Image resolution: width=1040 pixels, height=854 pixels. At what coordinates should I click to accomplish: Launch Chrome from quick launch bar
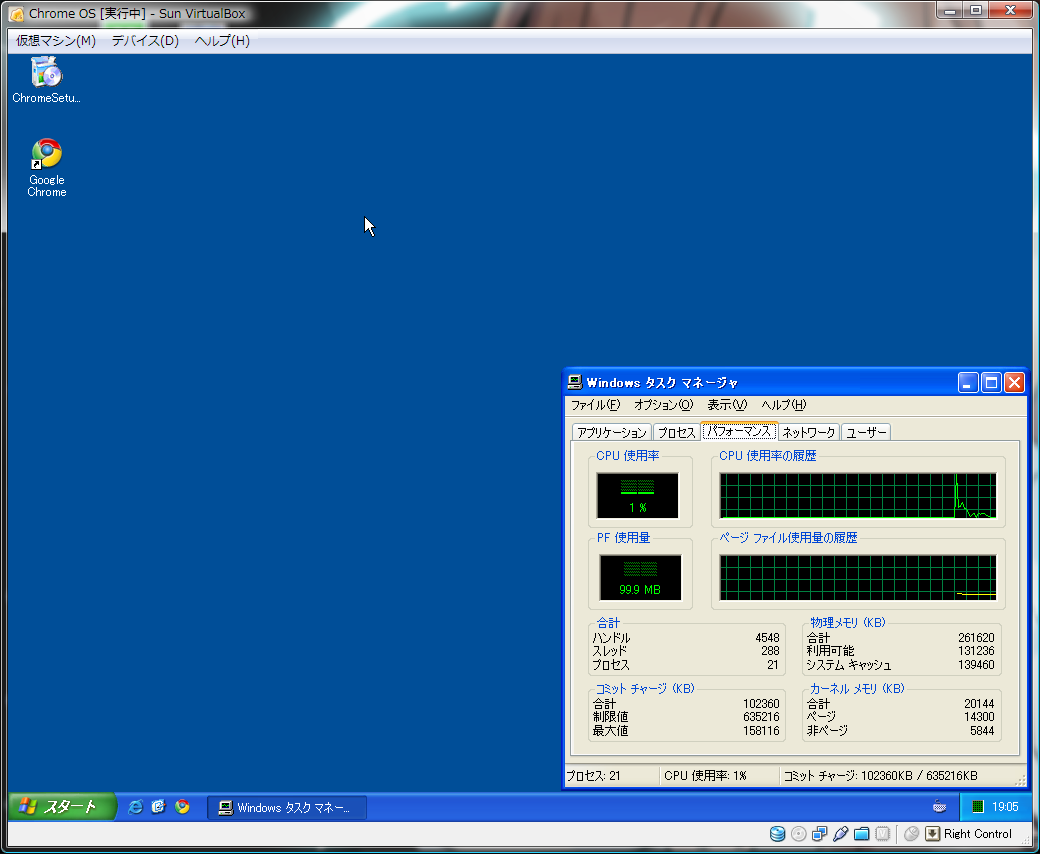click(182, 806)
